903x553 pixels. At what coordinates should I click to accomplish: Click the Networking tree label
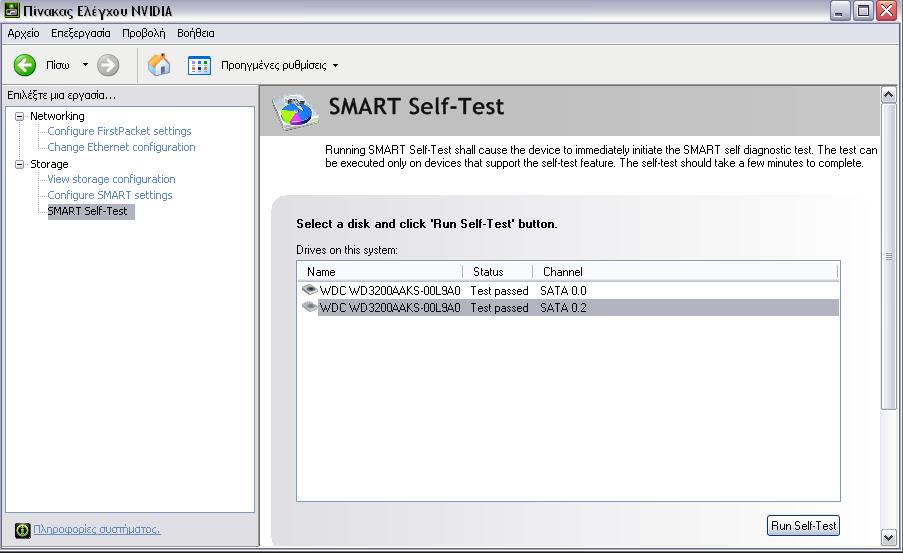coord(57,116)
